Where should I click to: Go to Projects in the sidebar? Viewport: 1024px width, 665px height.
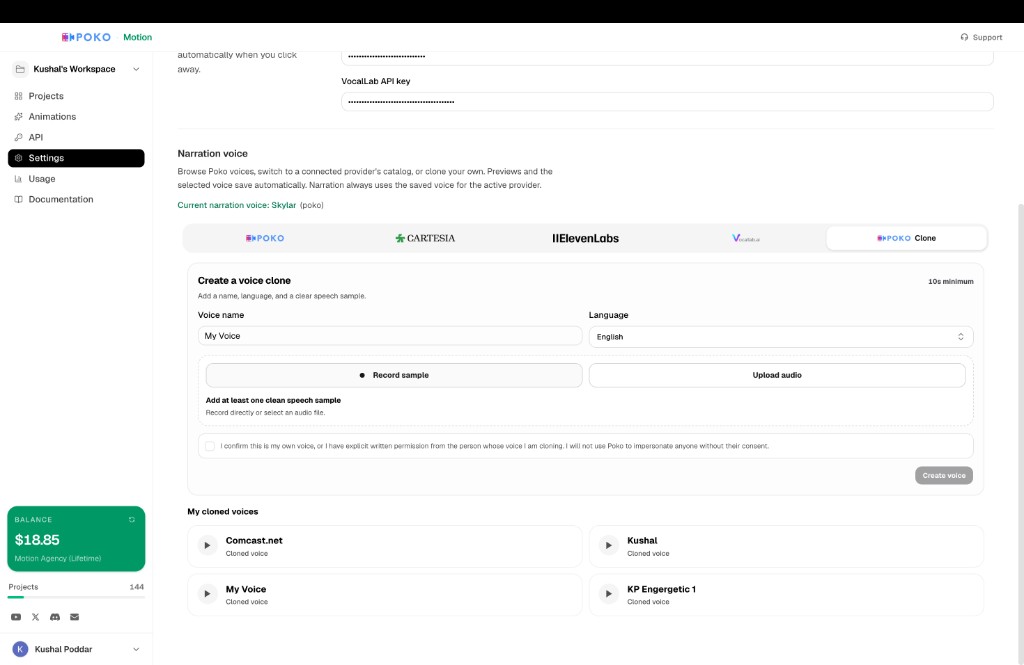[76, 96]
